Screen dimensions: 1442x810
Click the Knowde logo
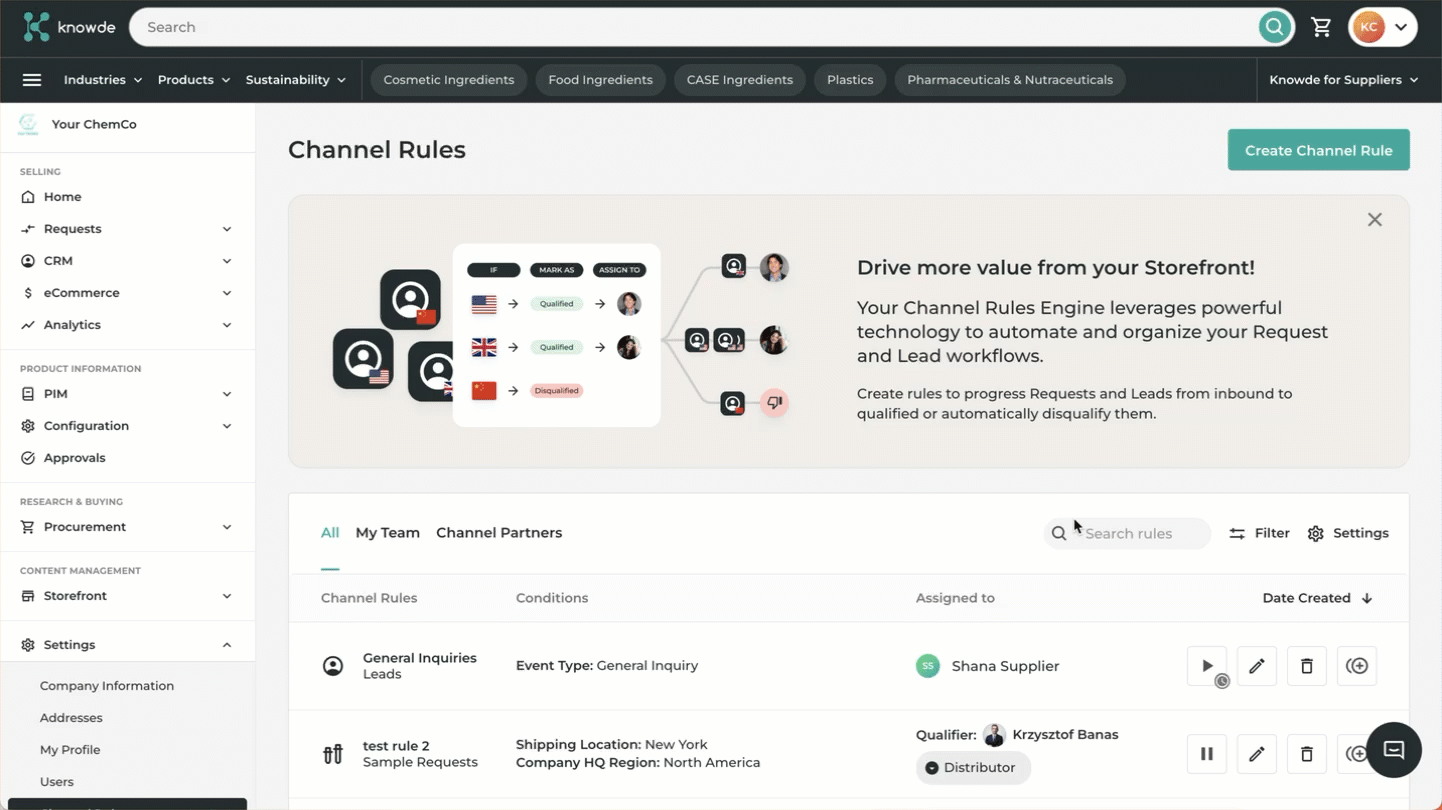[x=69, y=27]
